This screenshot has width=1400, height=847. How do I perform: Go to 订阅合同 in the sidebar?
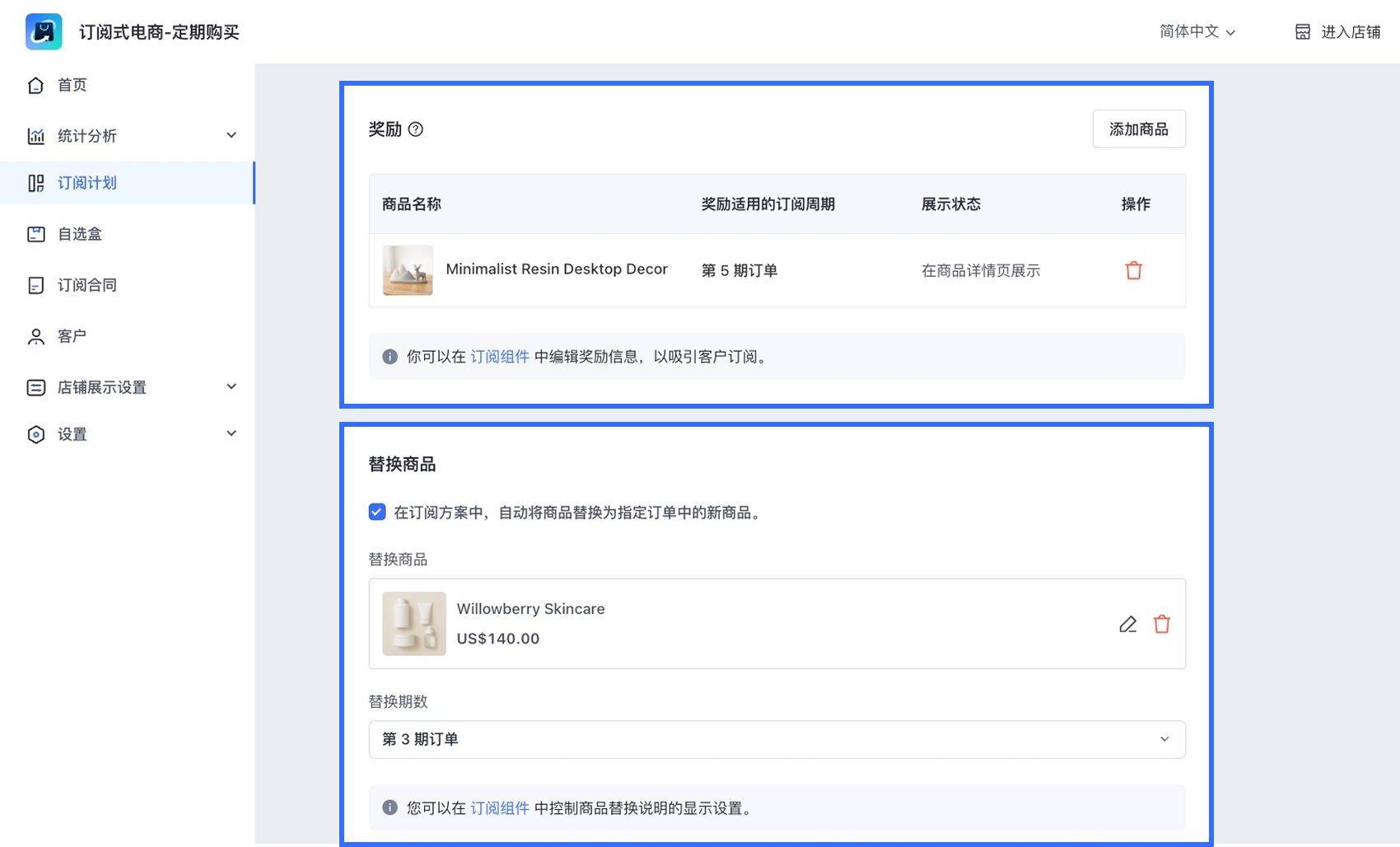(86, 285)
